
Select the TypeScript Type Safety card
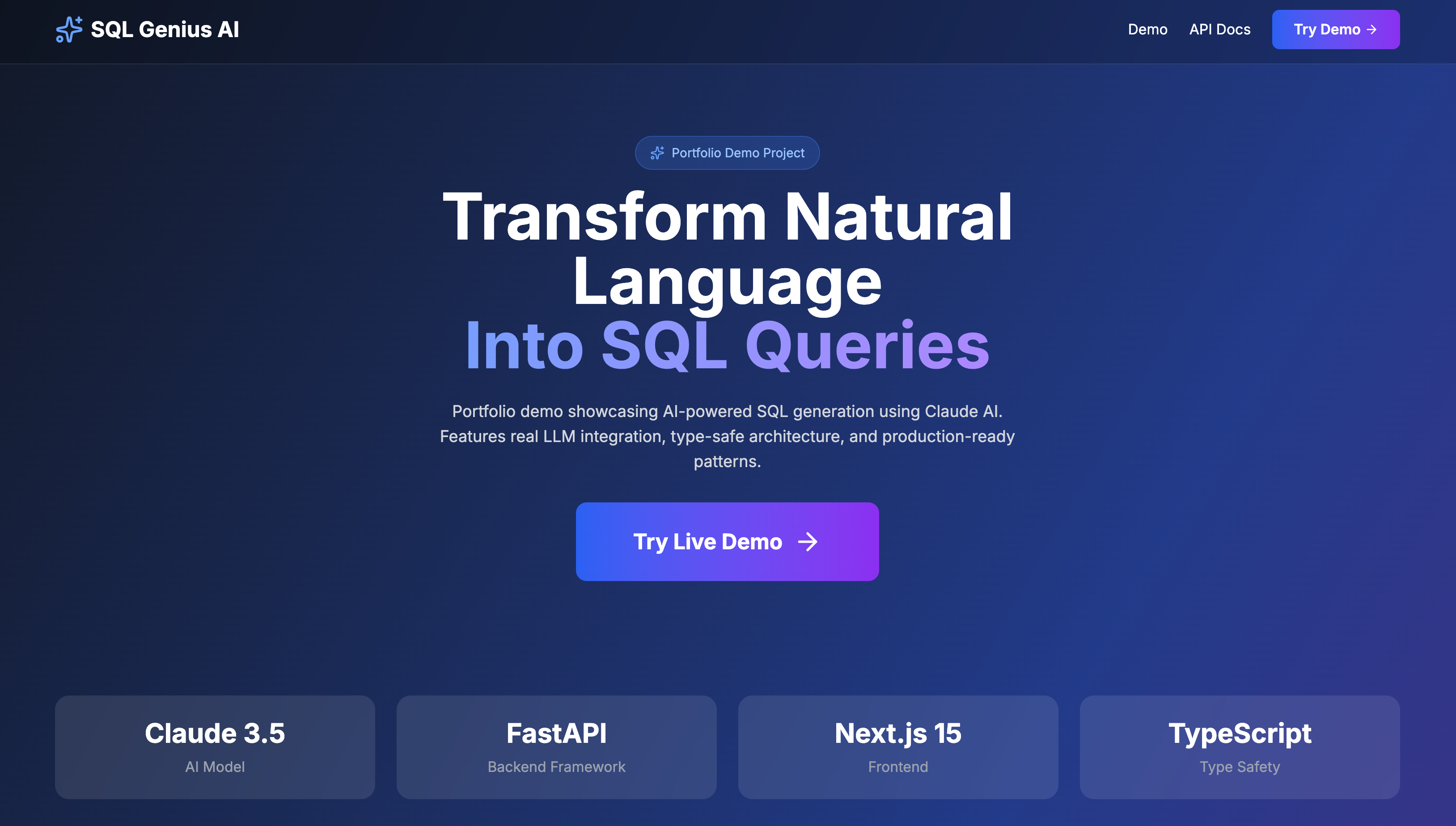1240,747
